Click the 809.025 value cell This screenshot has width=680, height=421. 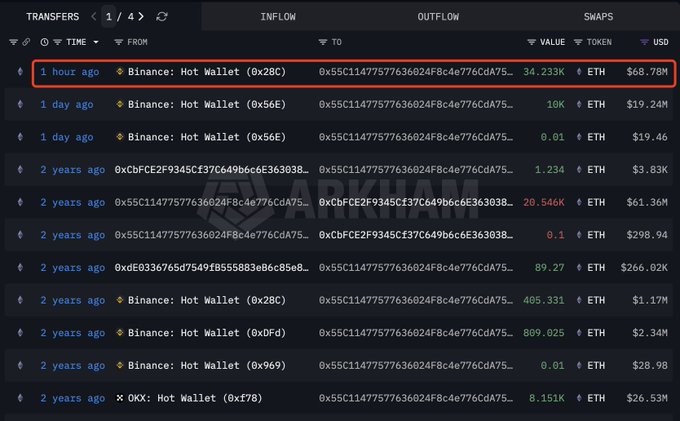pyautogui.click(x=544, y=333)
